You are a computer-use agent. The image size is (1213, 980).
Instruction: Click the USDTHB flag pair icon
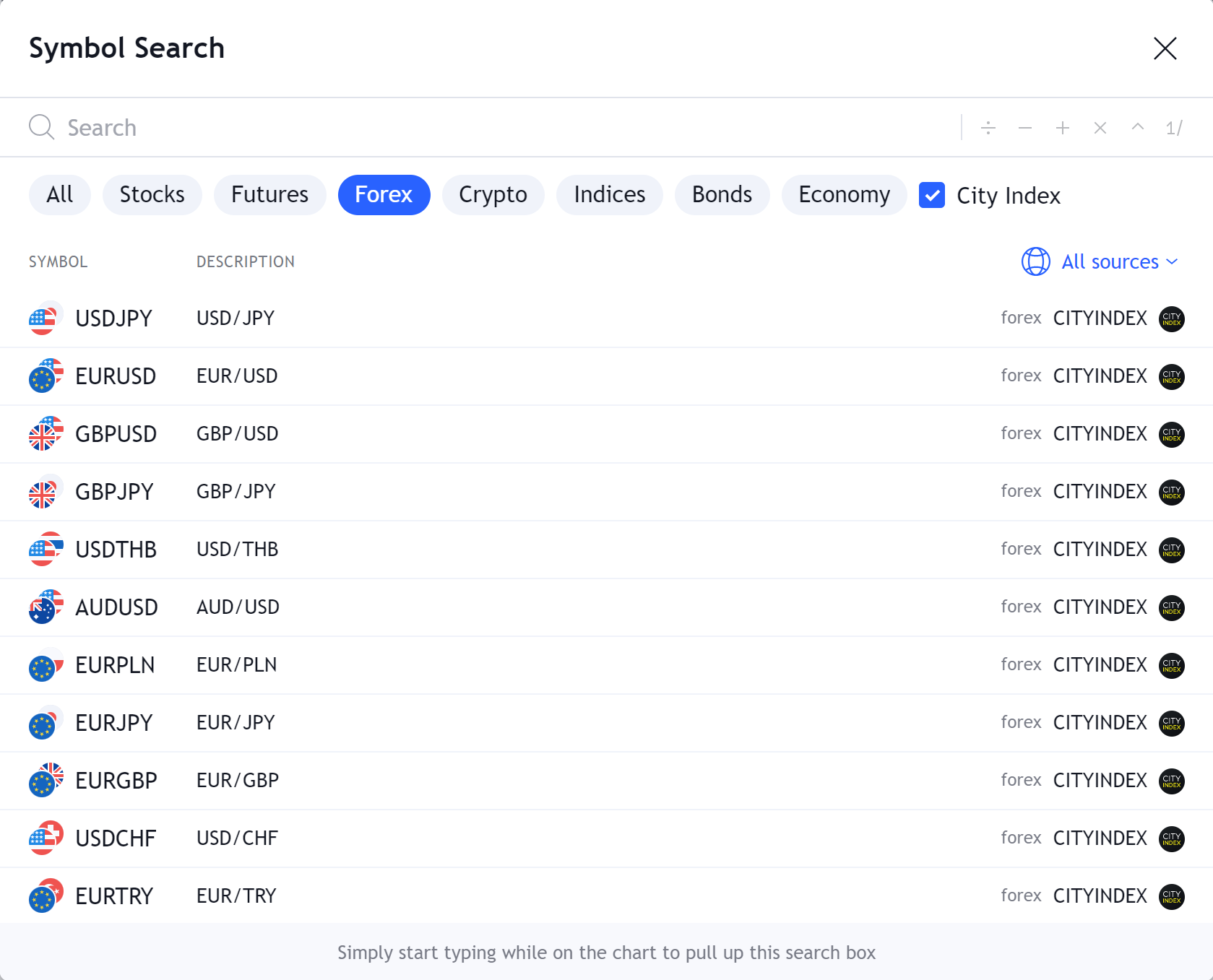[x=46, y=549]
